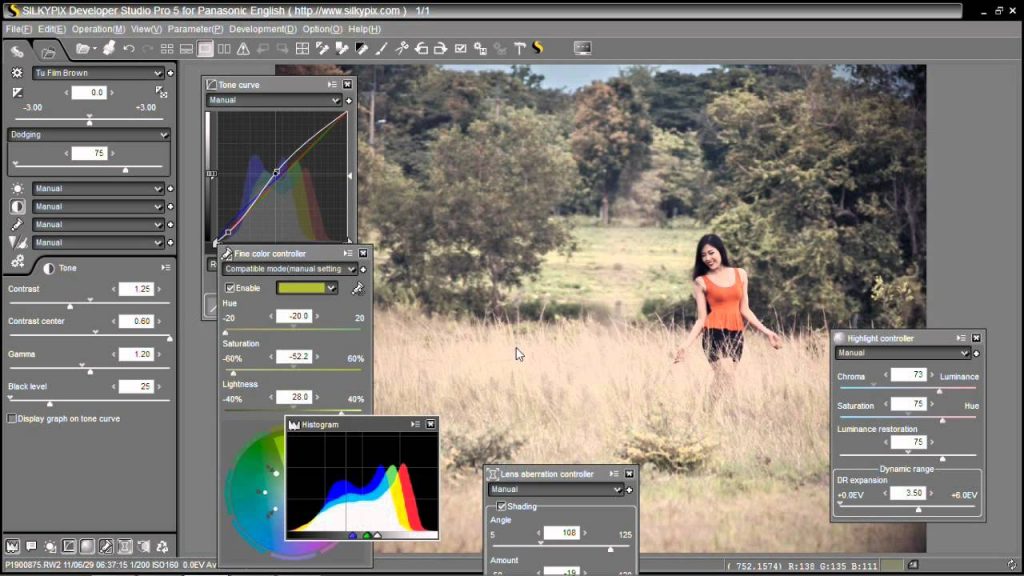The image size is (1024, 576).
Task: Expand the Histogram panel options menu
Action: pos(415,424)
